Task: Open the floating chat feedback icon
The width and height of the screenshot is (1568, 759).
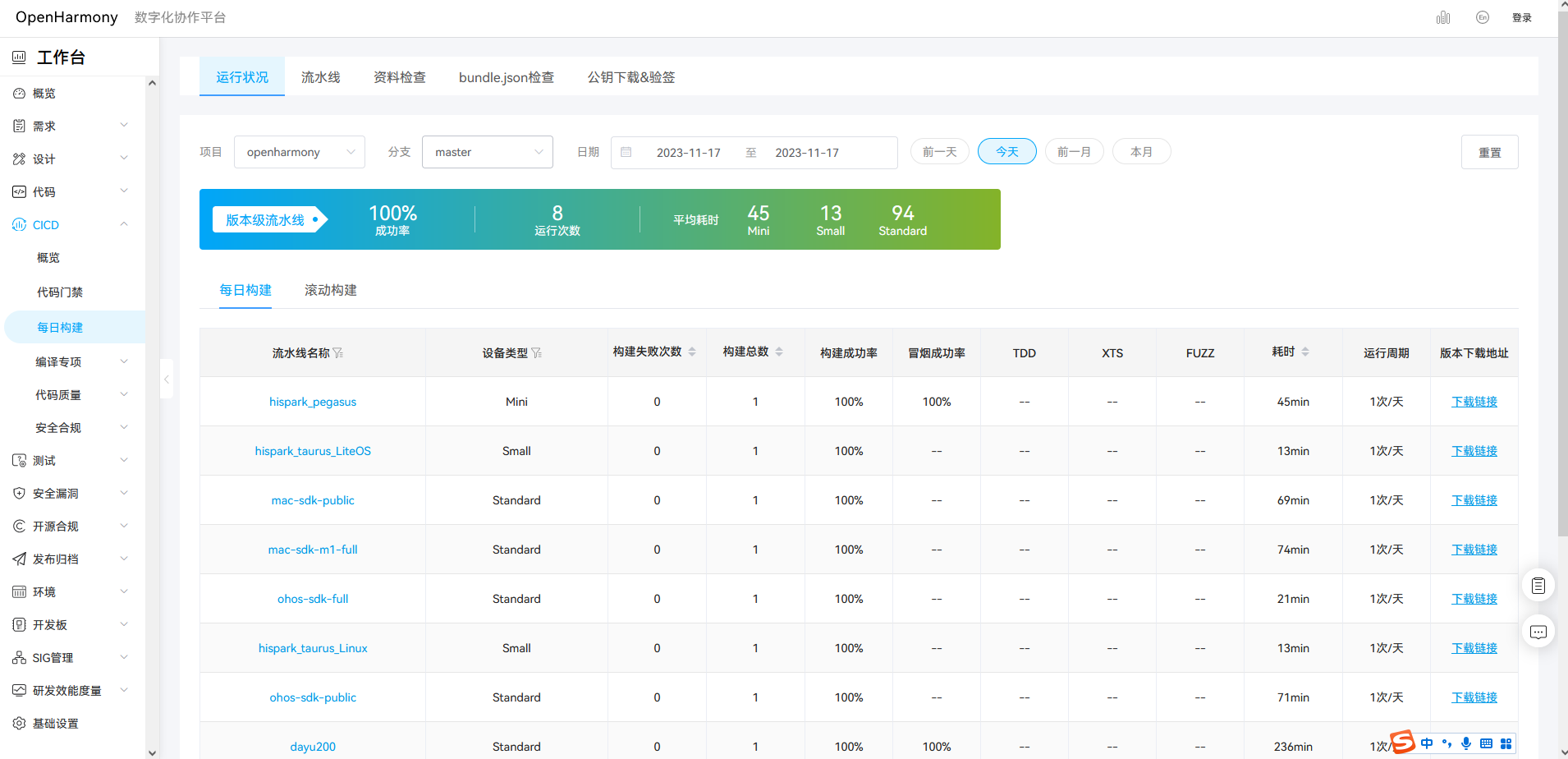Action: click(x=1538, y=632)
